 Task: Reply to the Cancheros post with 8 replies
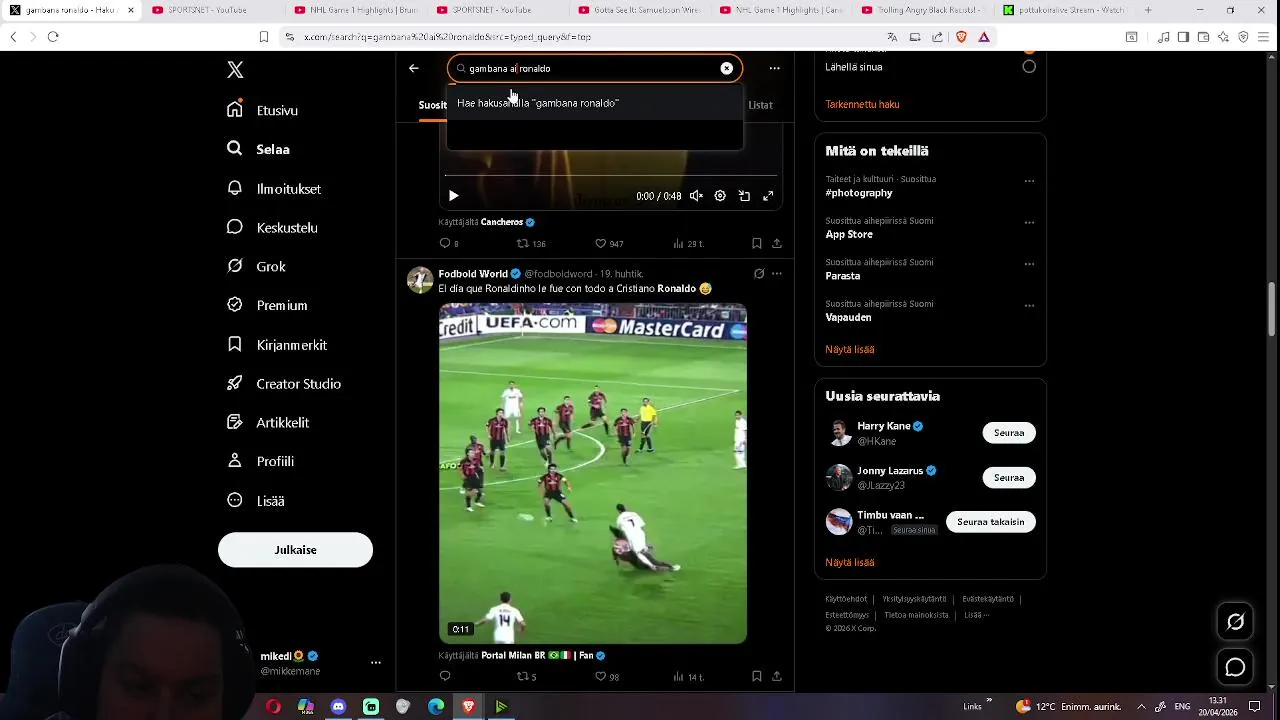tap(449, 243)
